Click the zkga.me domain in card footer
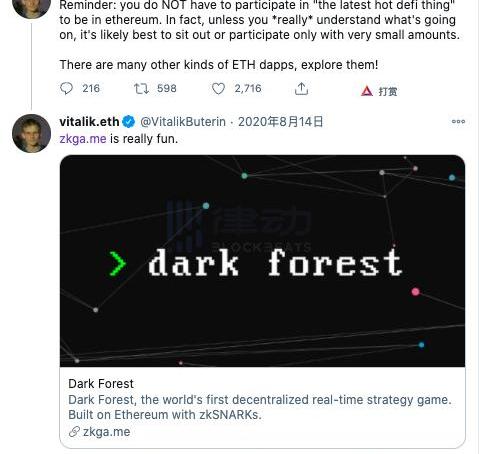Image resolution: width=479 pixels, height=454 pixels. point(107,432)
